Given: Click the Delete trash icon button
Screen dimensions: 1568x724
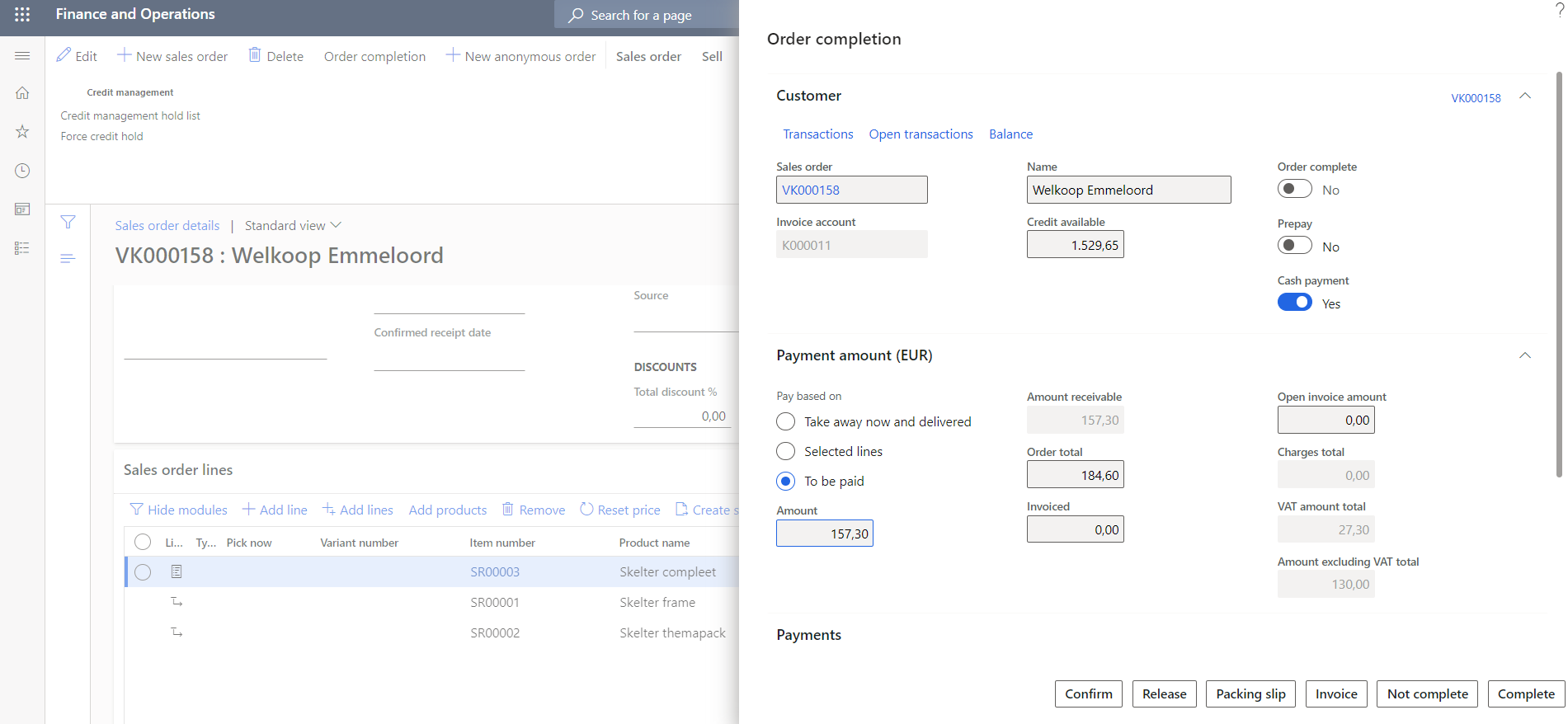Looking at the screenshot, I should pos(275,56).
